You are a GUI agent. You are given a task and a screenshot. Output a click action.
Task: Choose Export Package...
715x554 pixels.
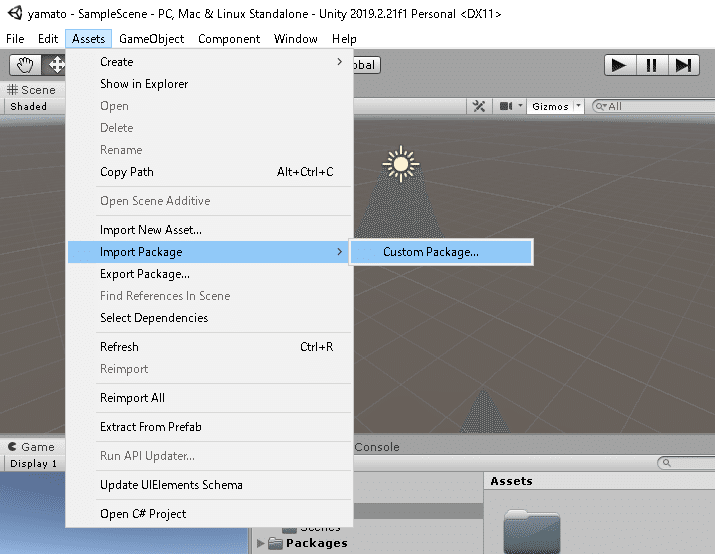[210, 274]
